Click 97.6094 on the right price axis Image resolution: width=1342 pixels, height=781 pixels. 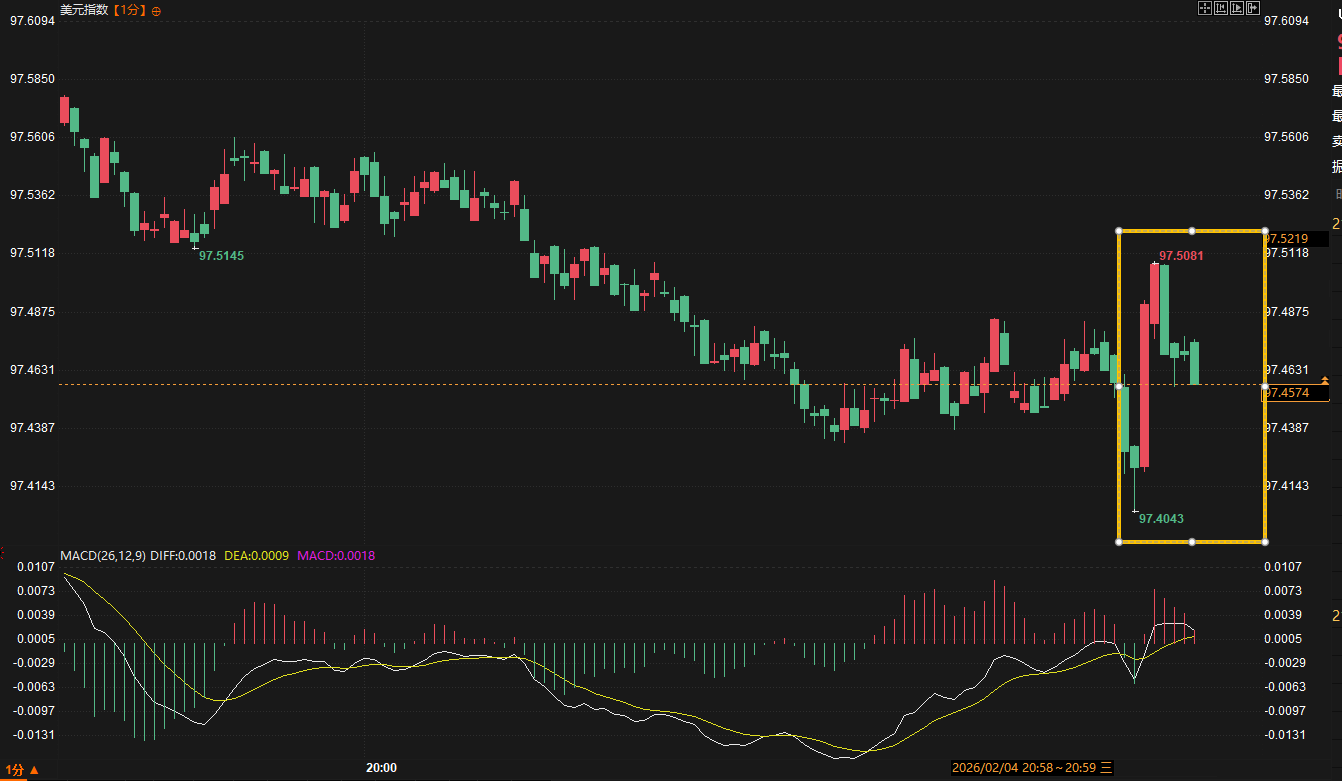pos(1287,20)
